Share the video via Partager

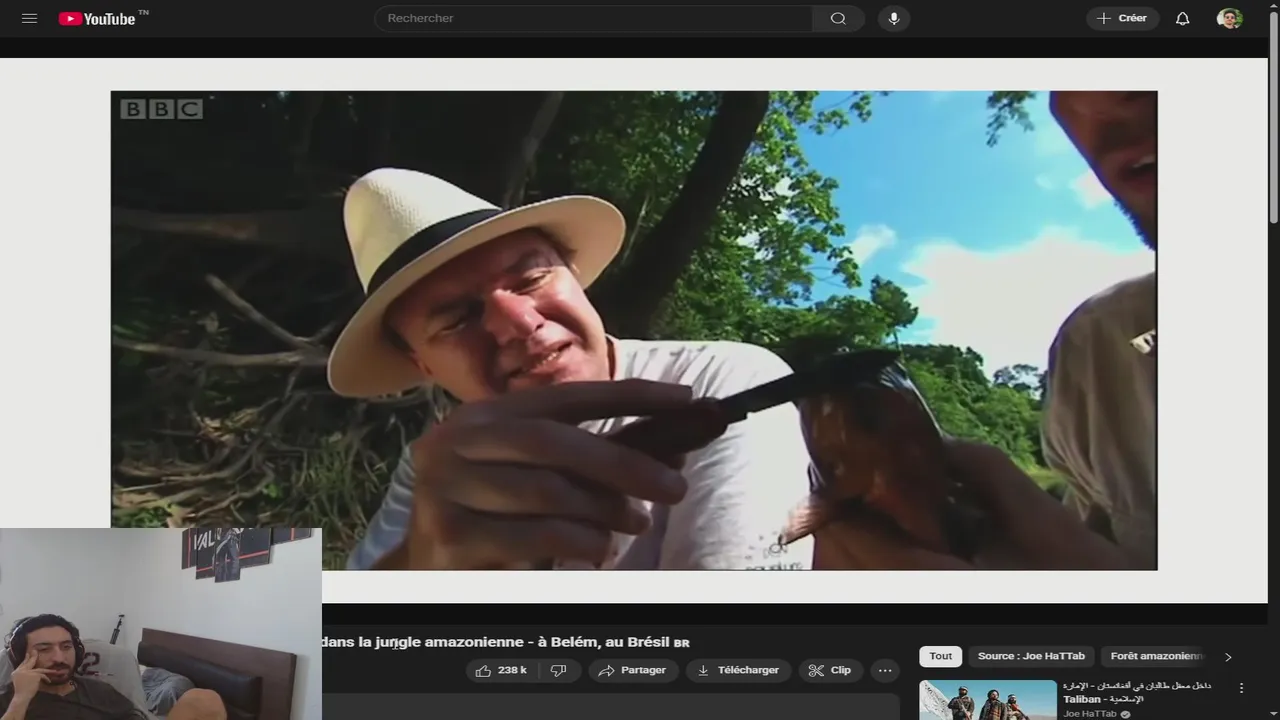633,670
